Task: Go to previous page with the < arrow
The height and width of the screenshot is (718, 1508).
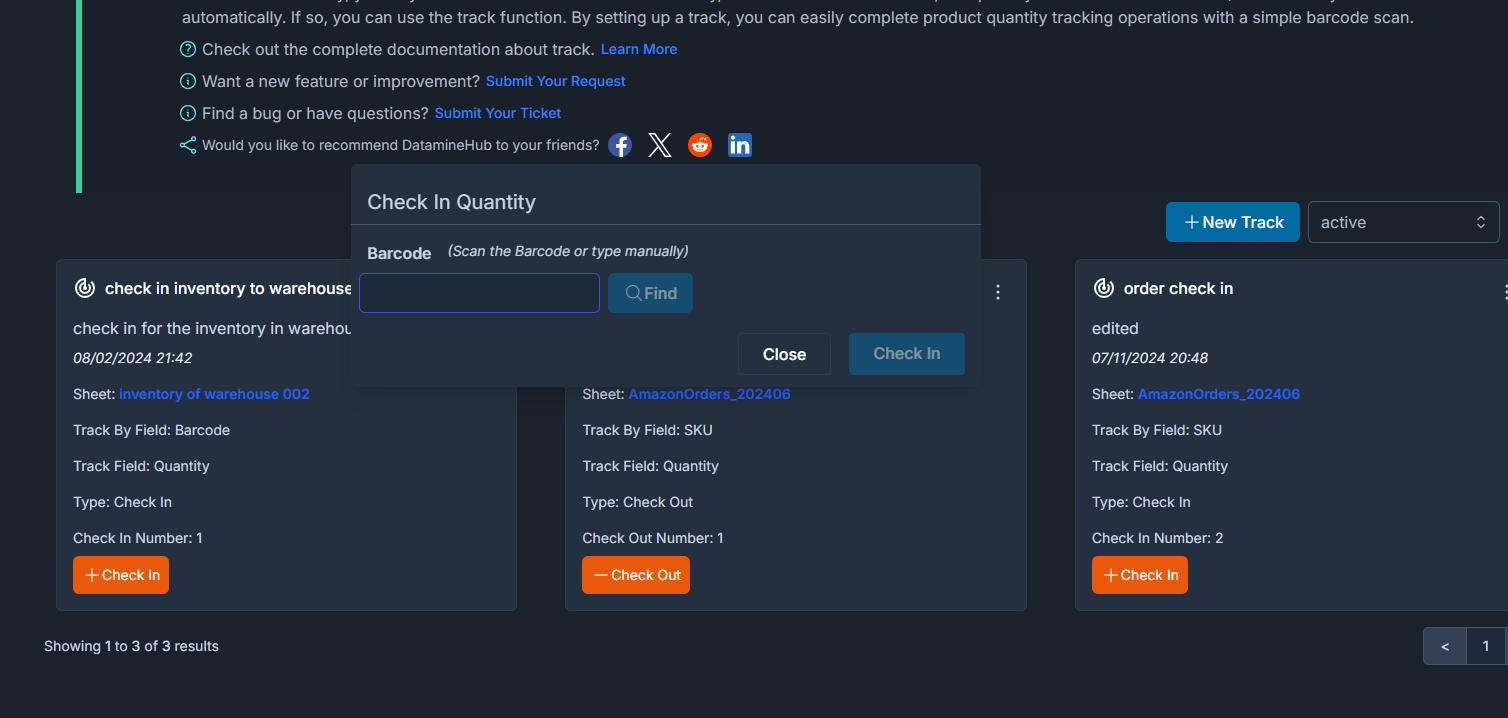Action: pyautogui.click(x=1445, y=646)
